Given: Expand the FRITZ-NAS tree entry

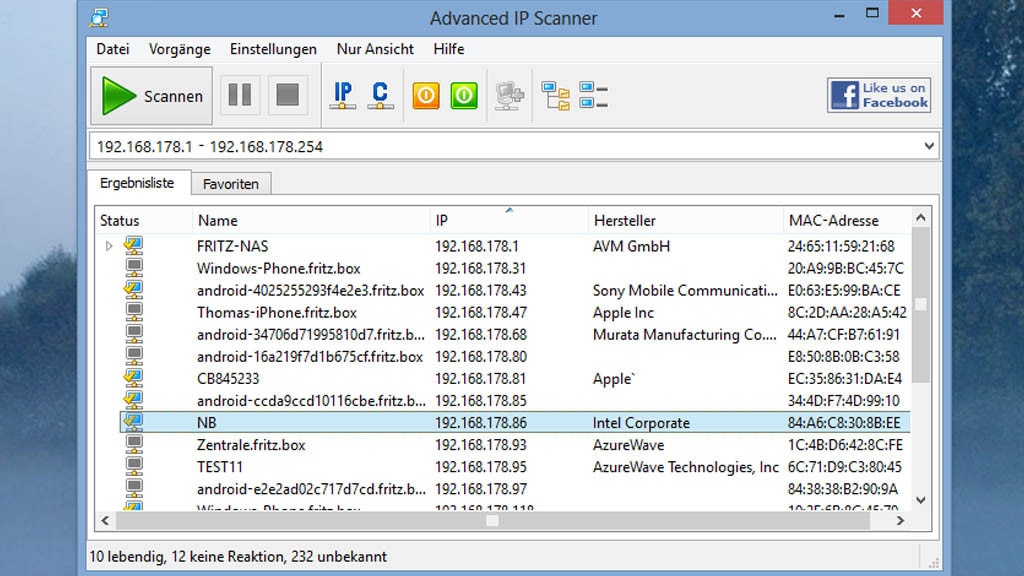Looking at the screenshot, I should (x=105, y=245).
